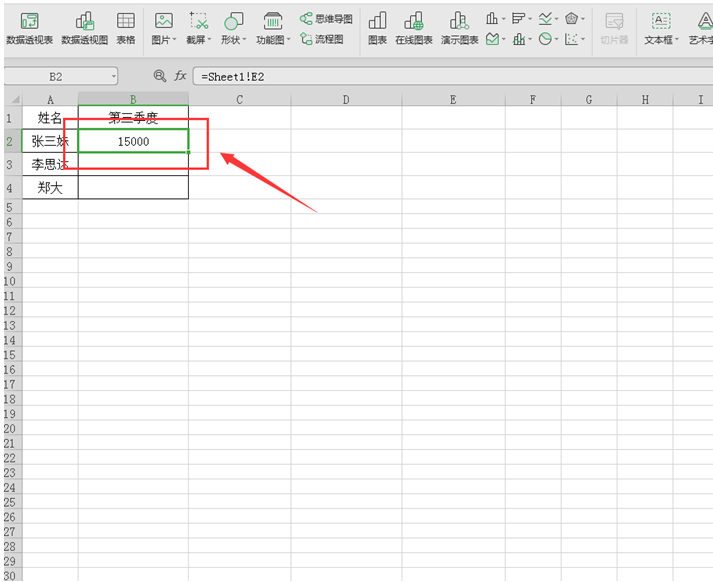Open the fx insert function button
The width and height of the screenshot is (713, 582).
pyautogui.click(x=181, y=75)
